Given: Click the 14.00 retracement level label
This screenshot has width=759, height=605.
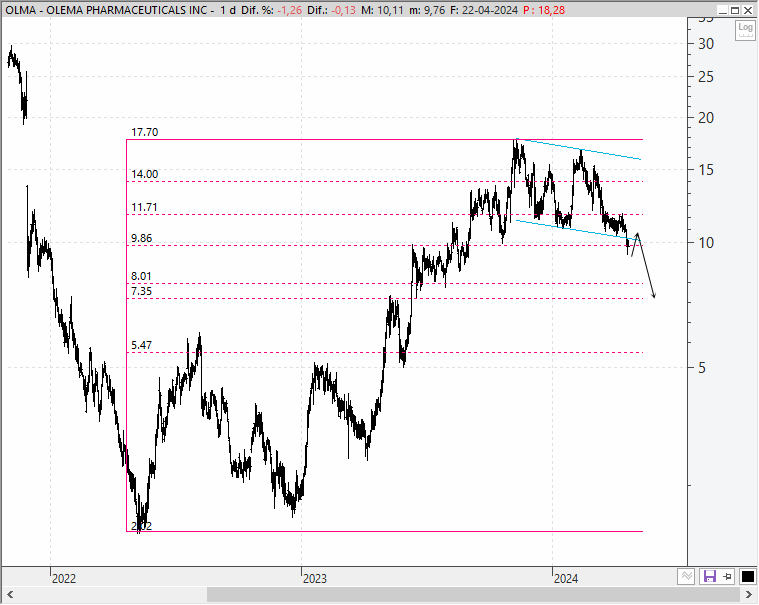Looking at the screenshot, I should tap(144, 174).
